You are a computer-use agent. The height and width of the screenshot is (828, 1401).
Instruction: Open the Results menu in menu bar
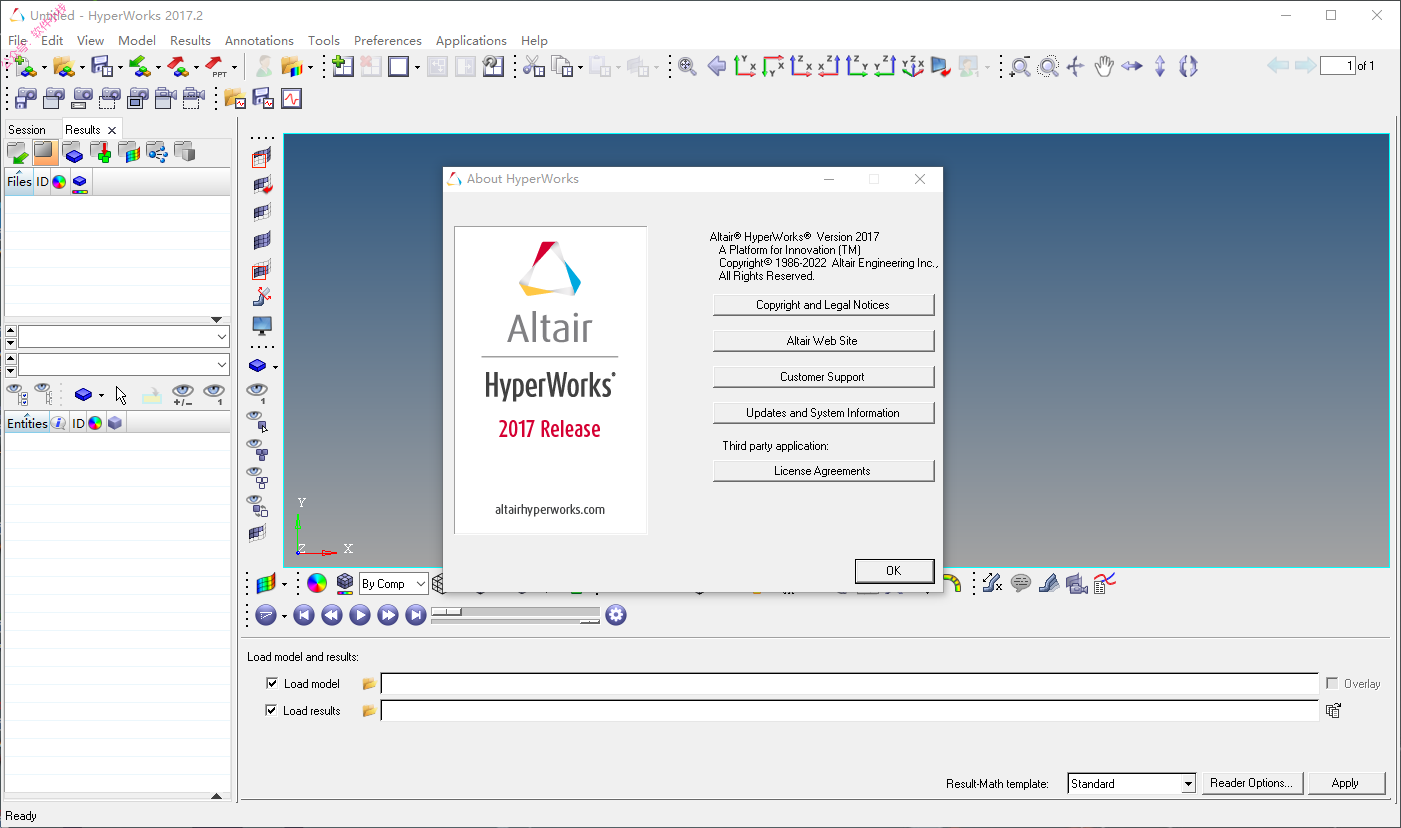tap(190, 41)
